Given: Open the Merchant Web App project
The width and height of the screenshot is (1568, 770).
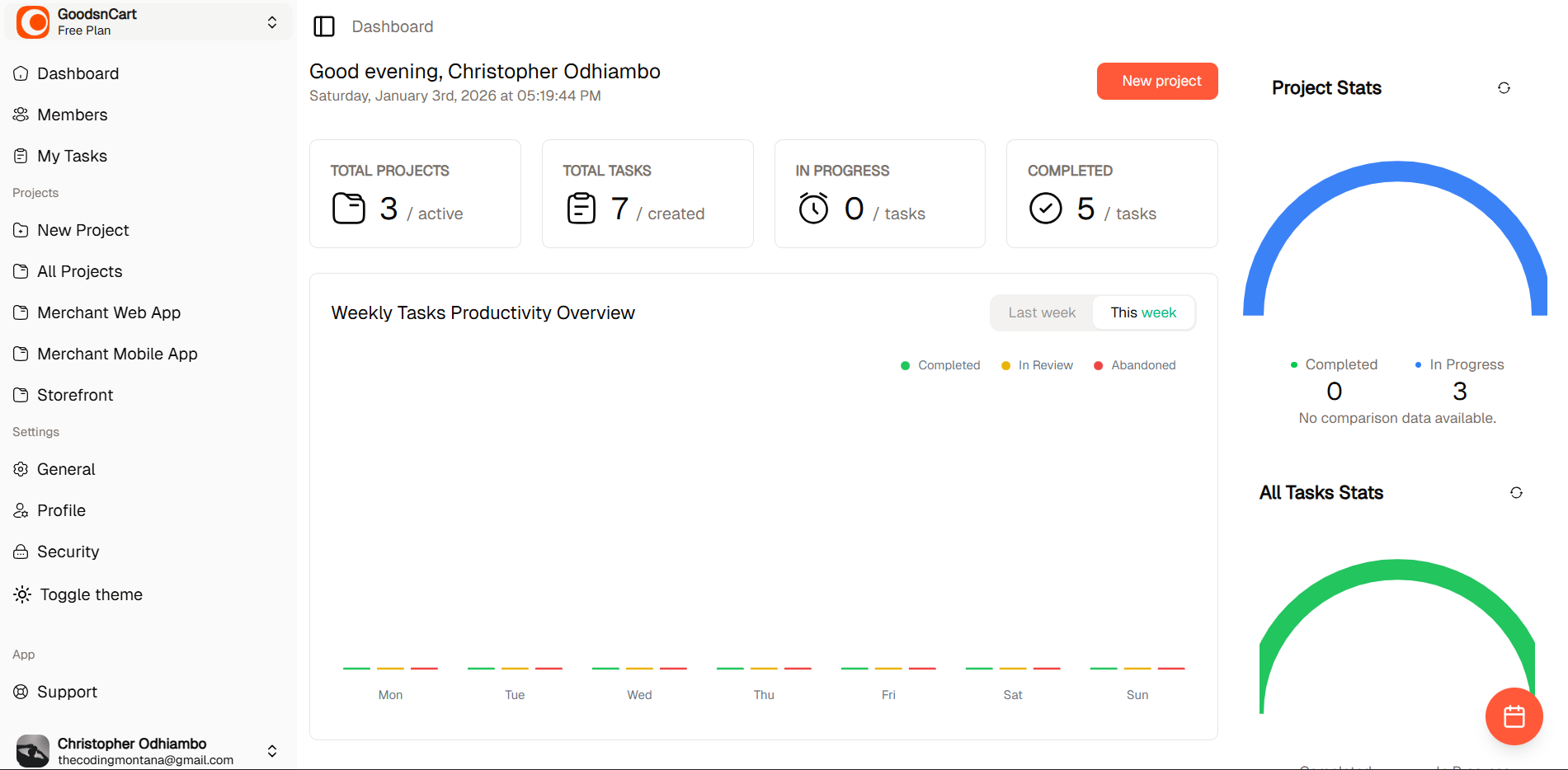Looking at the screenshot, I should 108,312.
